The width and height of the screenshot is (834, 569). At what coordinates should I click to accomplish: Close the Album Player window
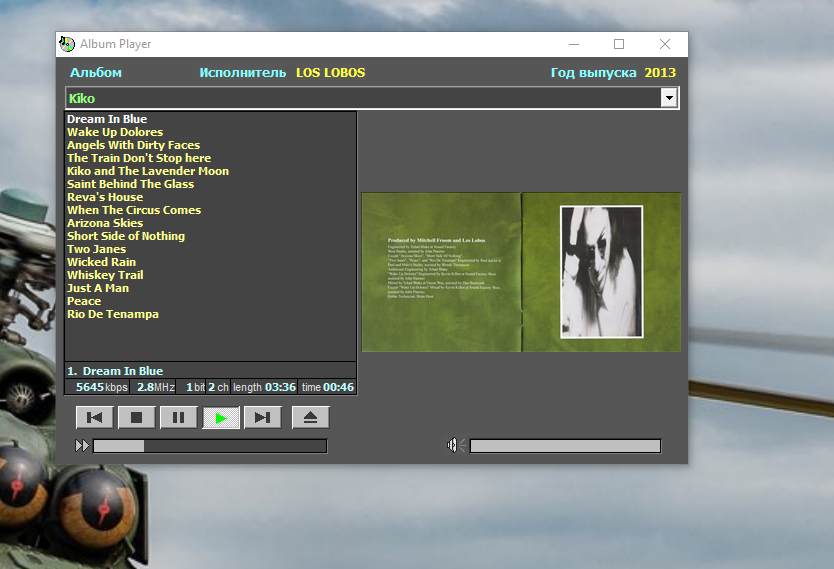coord(665,44)
